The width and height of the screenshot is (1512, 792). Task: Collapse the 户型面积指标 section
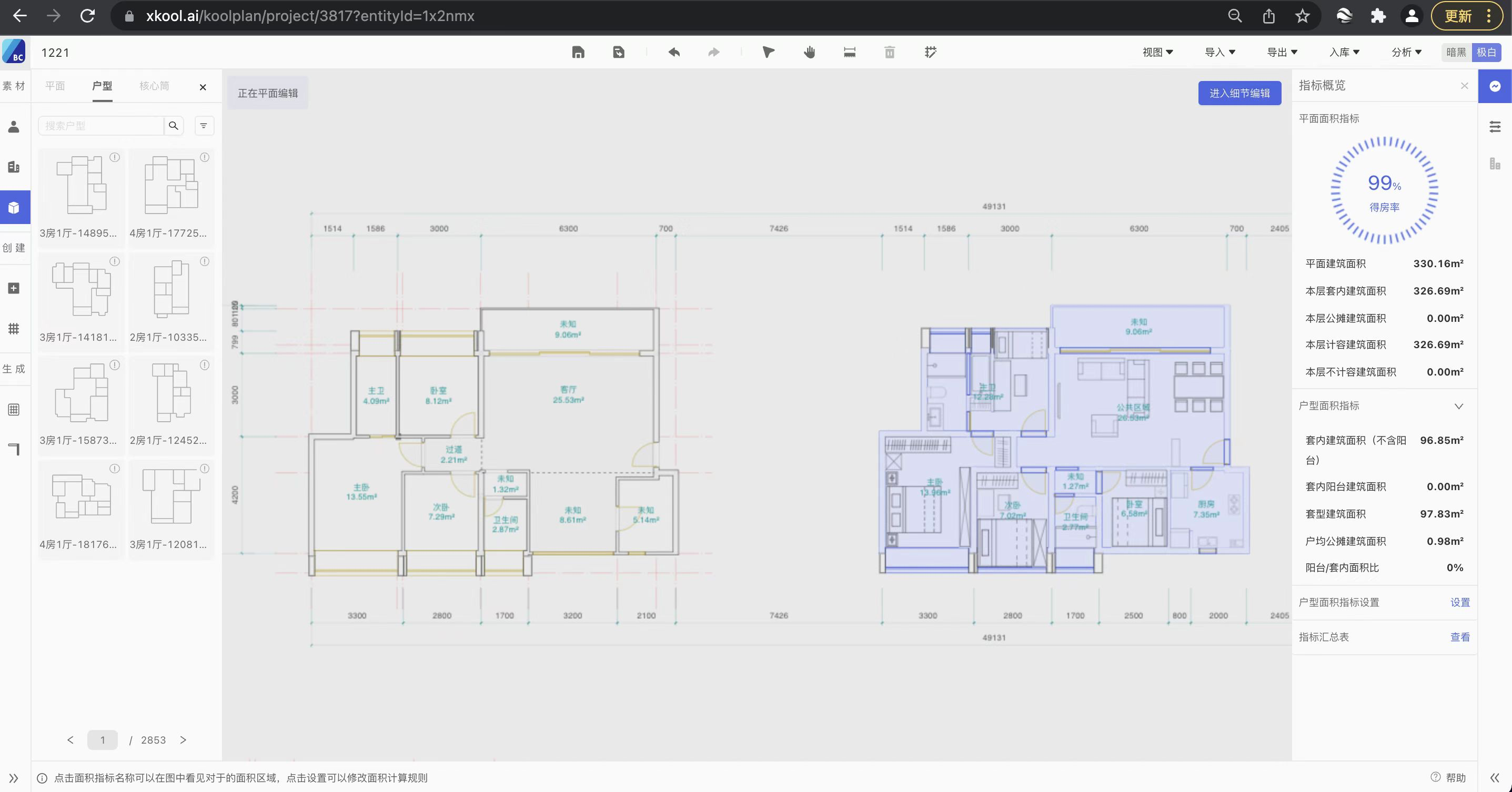click(x=1458, y=406)
